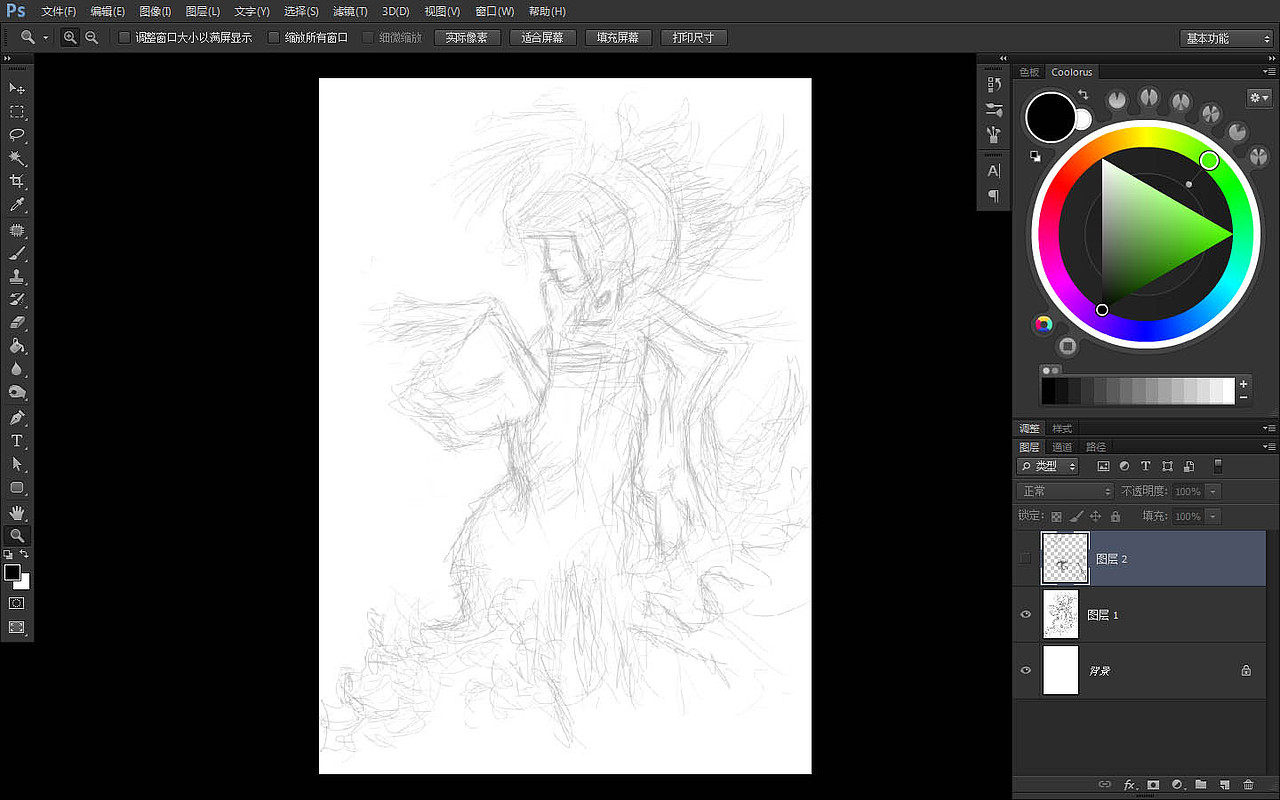Select the Crop tool
The image size is (1280, 800).
pos(17,181)
